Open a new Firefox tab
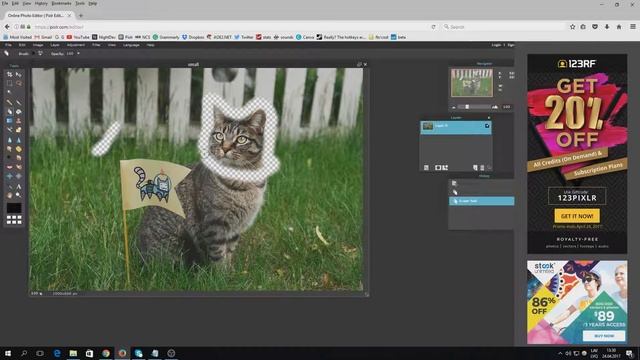The width and height of the screenshot is (640, 360). (x=81, y=16)
